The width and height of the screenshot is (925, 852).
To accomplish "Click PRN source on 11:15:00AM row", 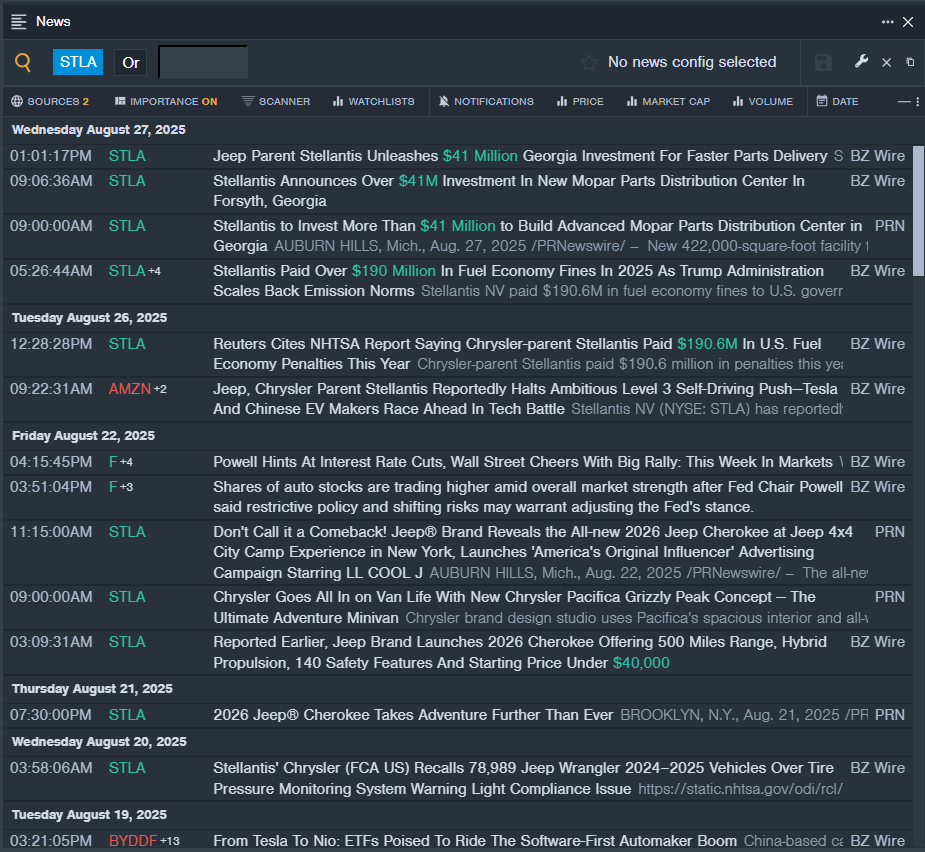I will [890, 532].
